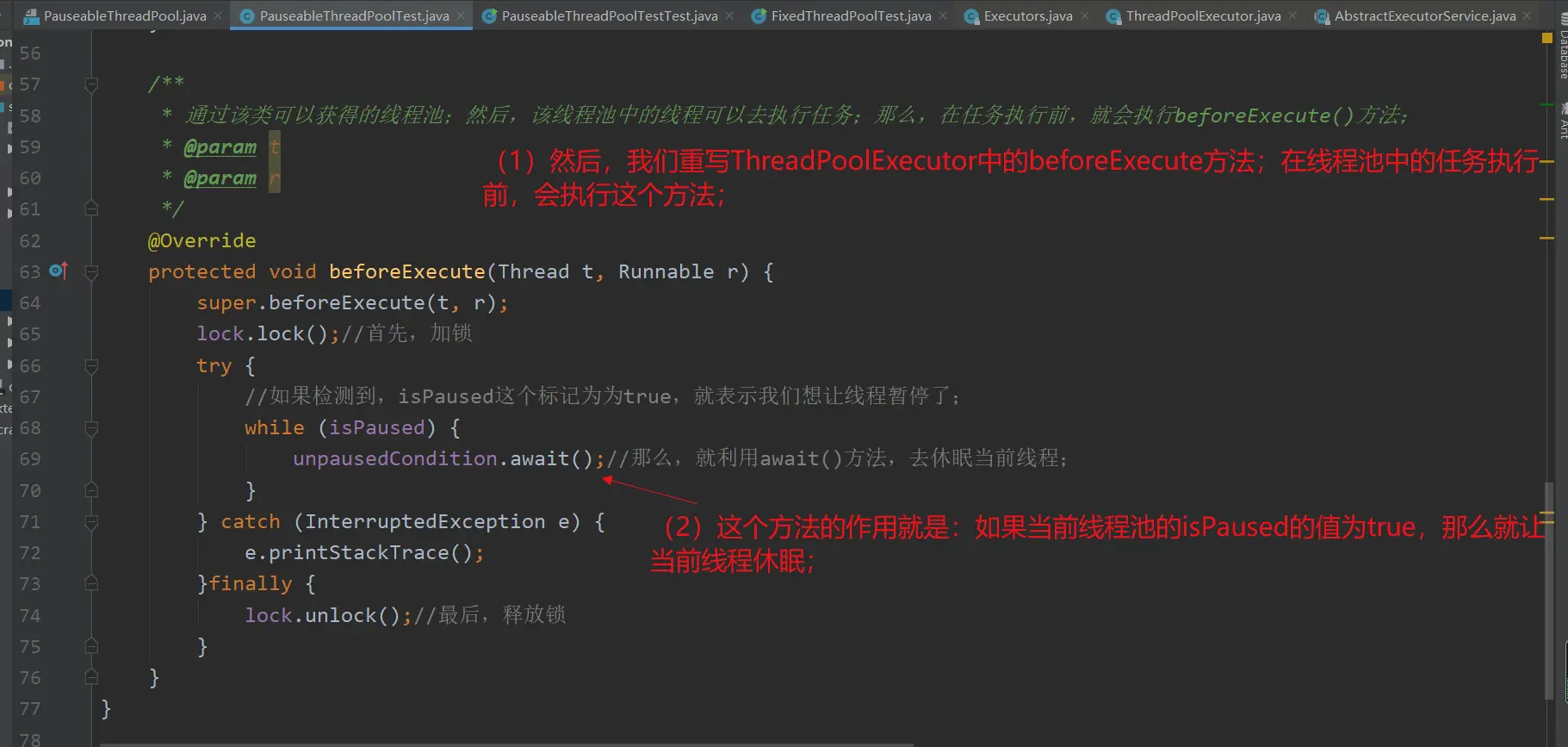
Task: Fold the try block at line 66
Action: 91,366
